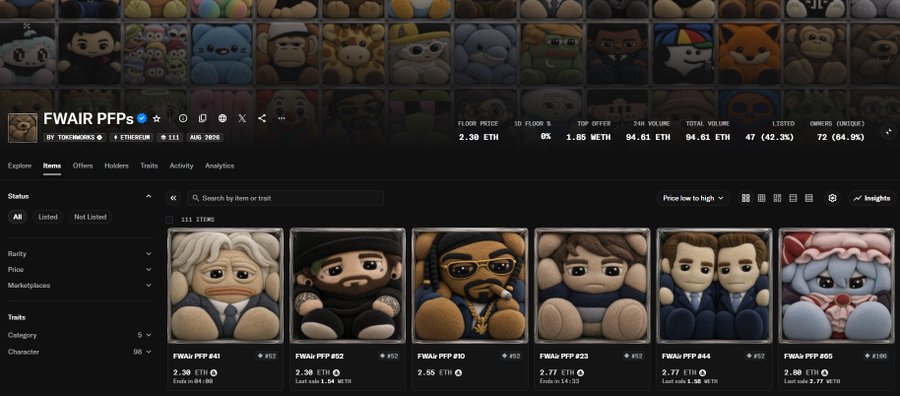Switch to the Traits tab
This screenshot has width=900, height=396.
[x=149, y=166]
